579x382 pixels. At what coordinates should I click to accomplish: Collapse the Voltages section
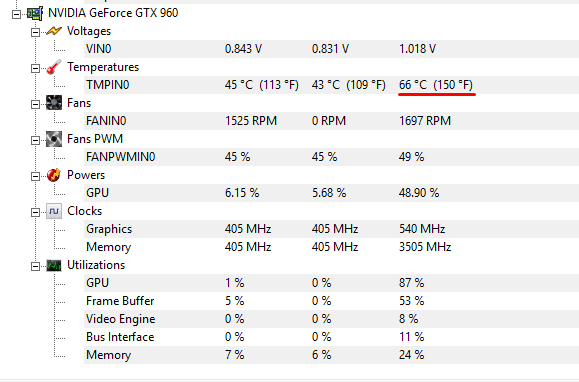click(x=35, y=32)
